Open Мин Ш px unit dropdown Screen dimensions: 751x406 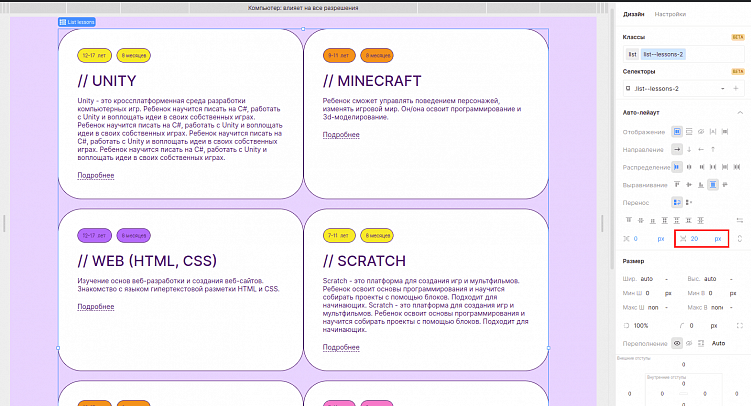pyautogui.click(x=668, y=293)
